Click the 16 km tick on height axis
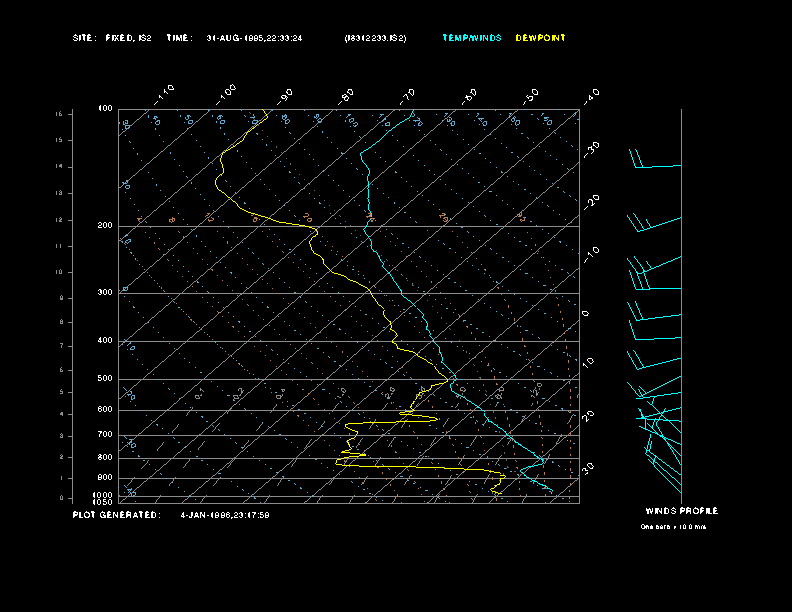Viewport: 792px width, 612px height. pyautogui.click(x=59, y=114)
